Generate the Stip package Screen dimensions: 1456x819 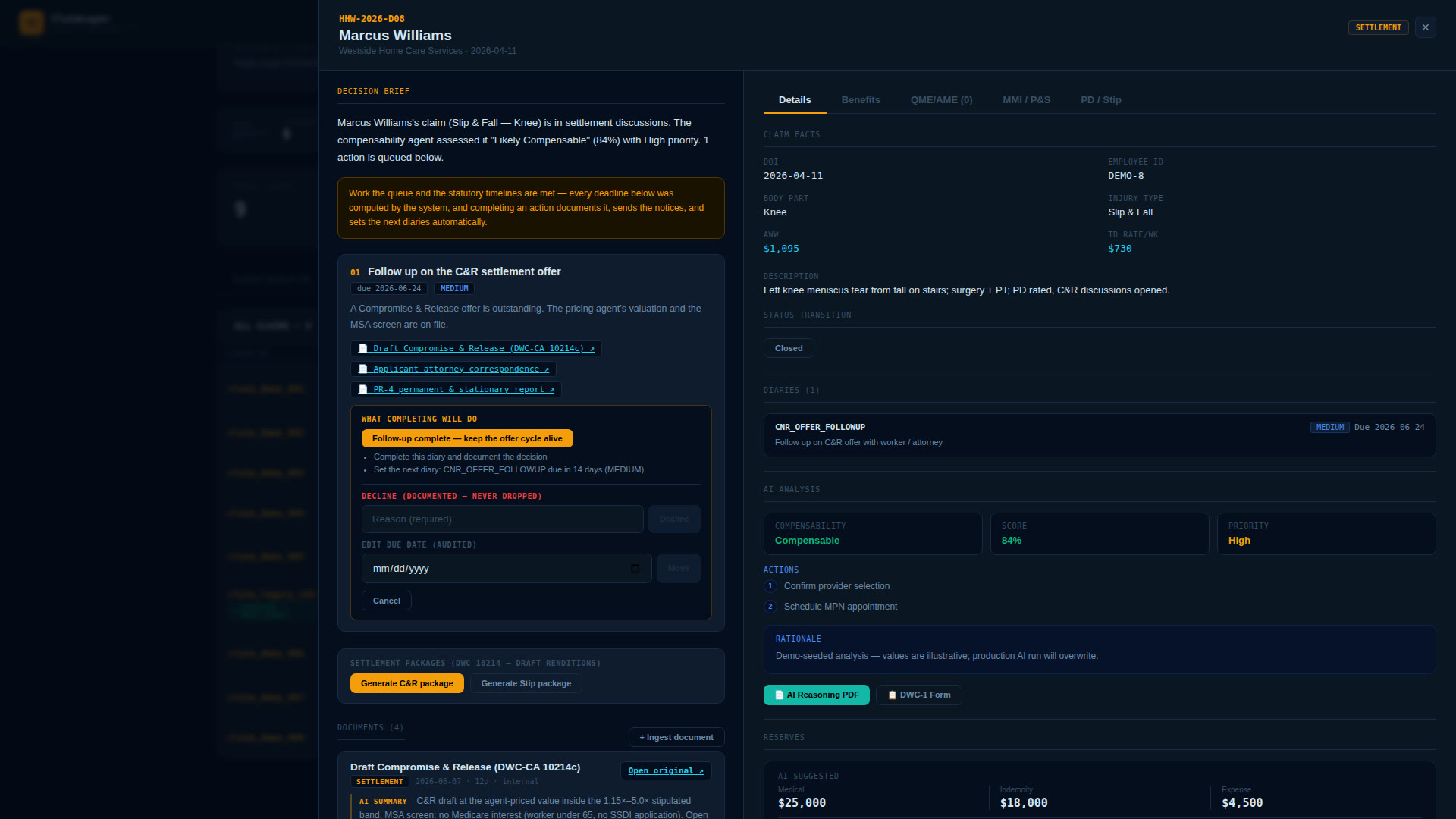point(526,683)
